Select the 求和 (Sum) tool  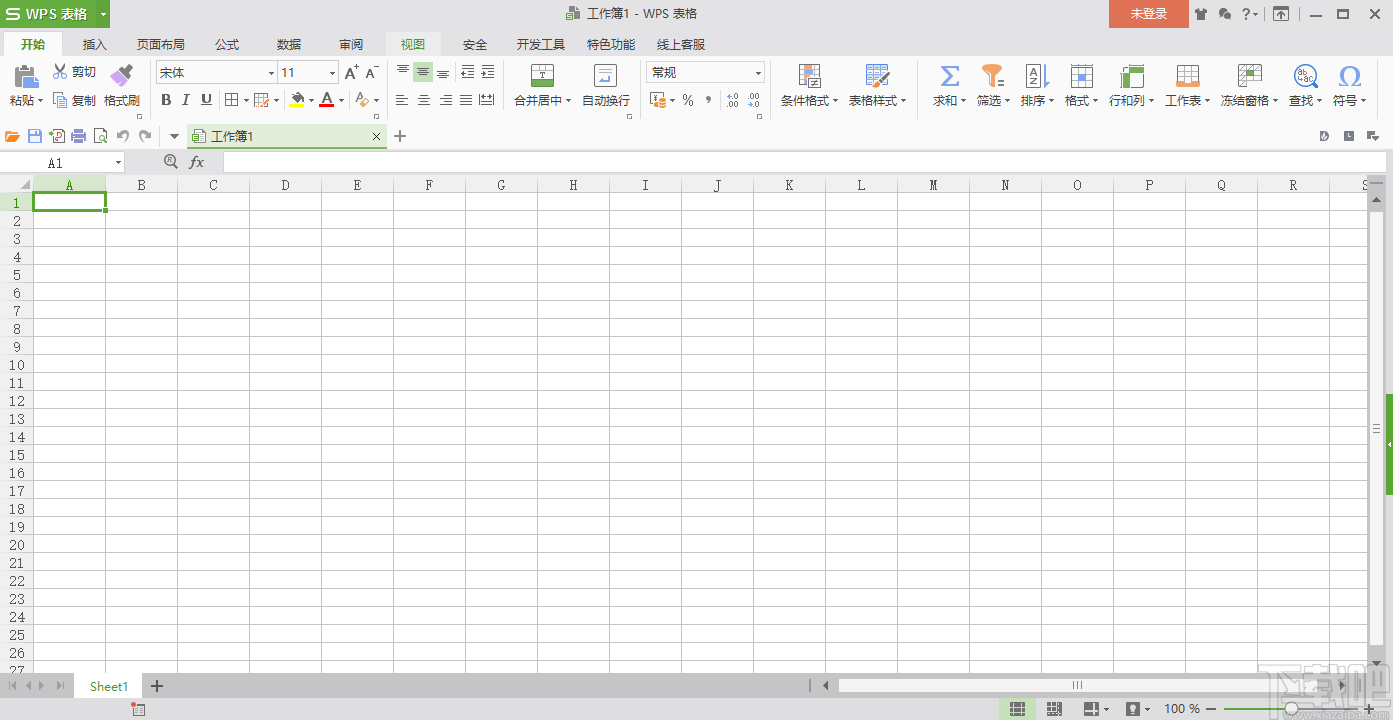point(946,85)
